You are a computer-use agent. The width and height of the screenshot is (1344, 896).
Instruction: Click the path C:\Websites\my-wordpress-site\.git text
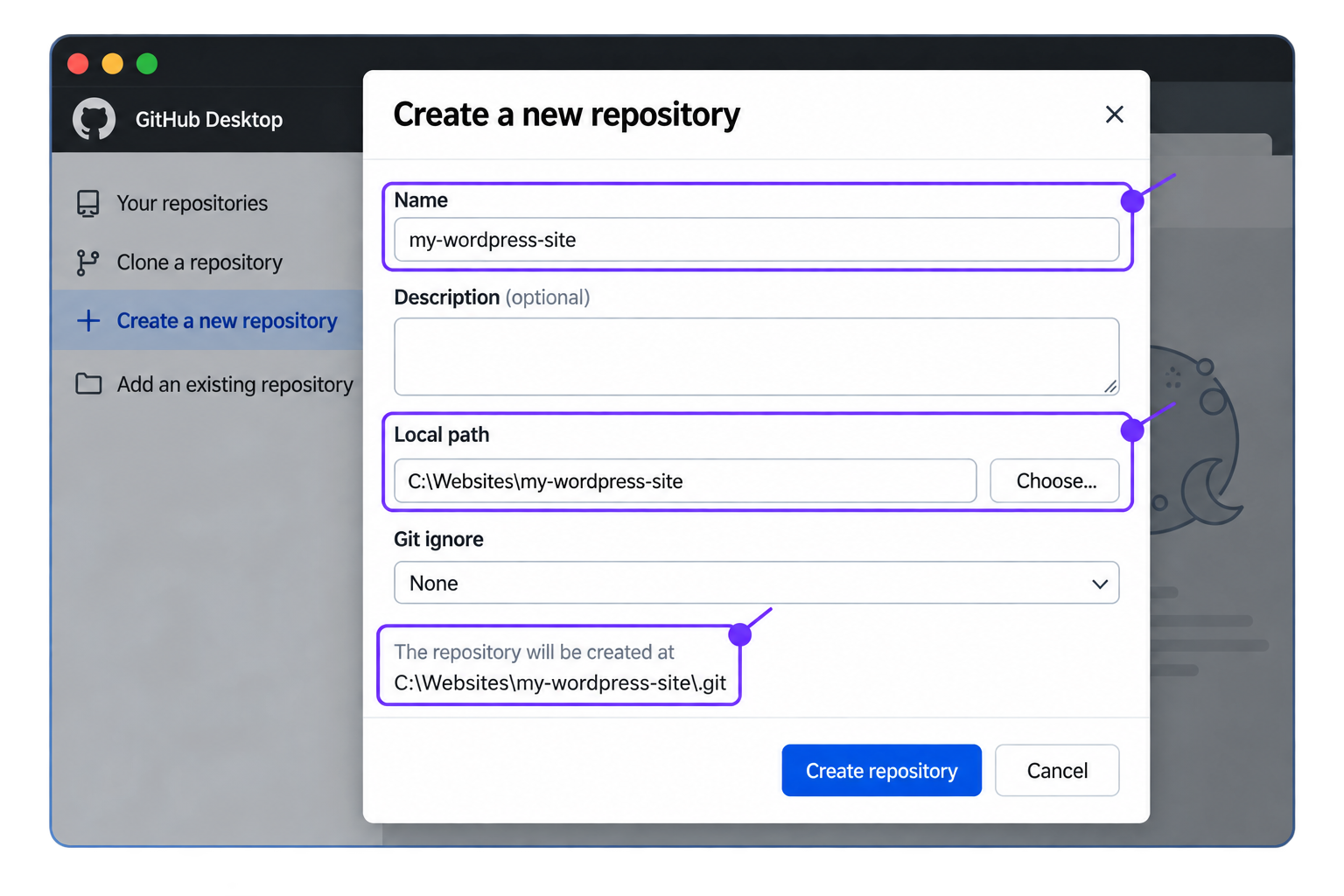[x=560, y=682]
